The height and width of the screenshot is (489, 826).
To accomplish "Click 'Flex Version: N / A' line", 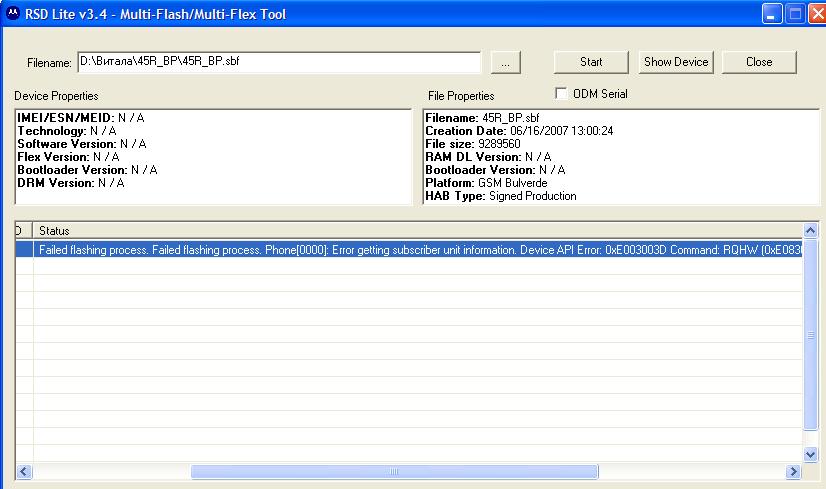I will click(68, 157).
